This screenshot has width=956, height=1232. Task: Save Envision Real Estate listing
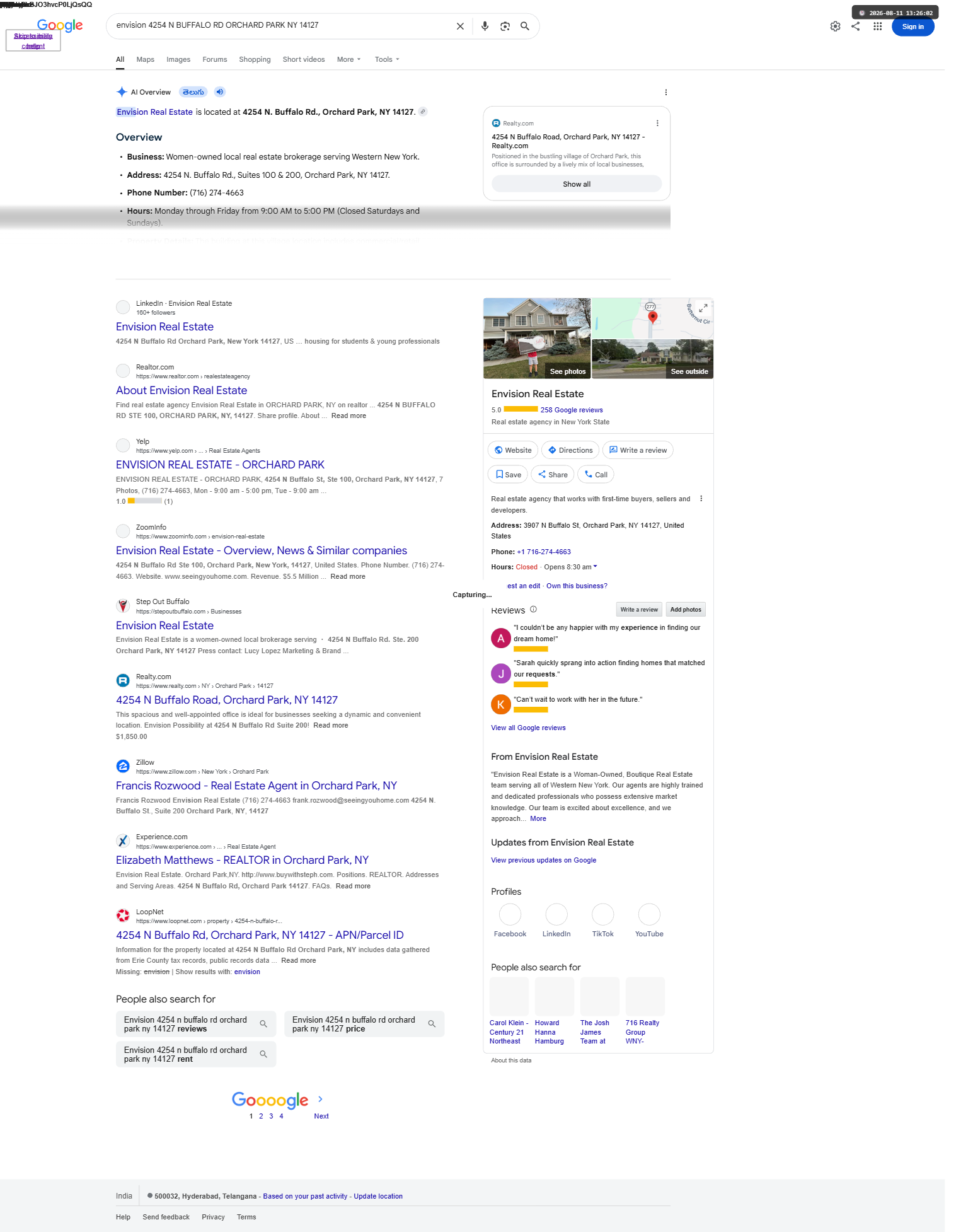tap(508, 475)
